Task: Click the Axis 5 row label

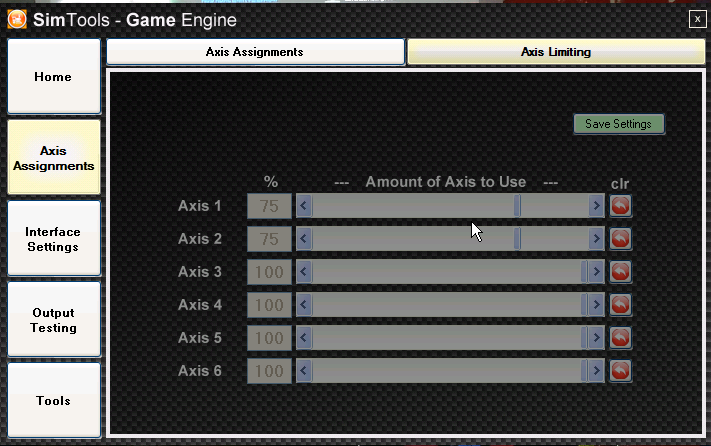Action: tap(200, 338)
